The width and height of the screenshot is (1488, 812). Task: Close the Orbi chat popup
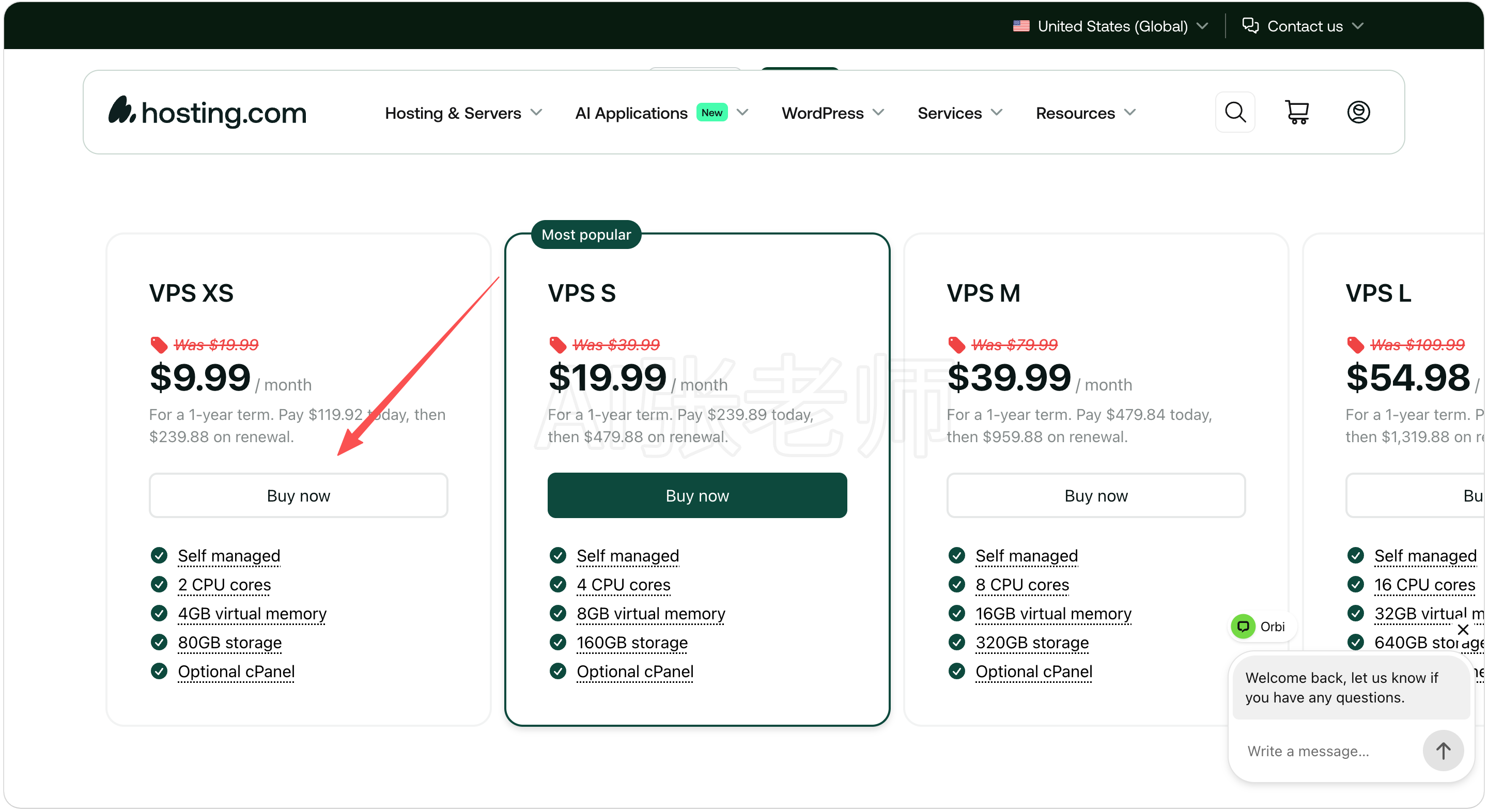[1463, 629]
